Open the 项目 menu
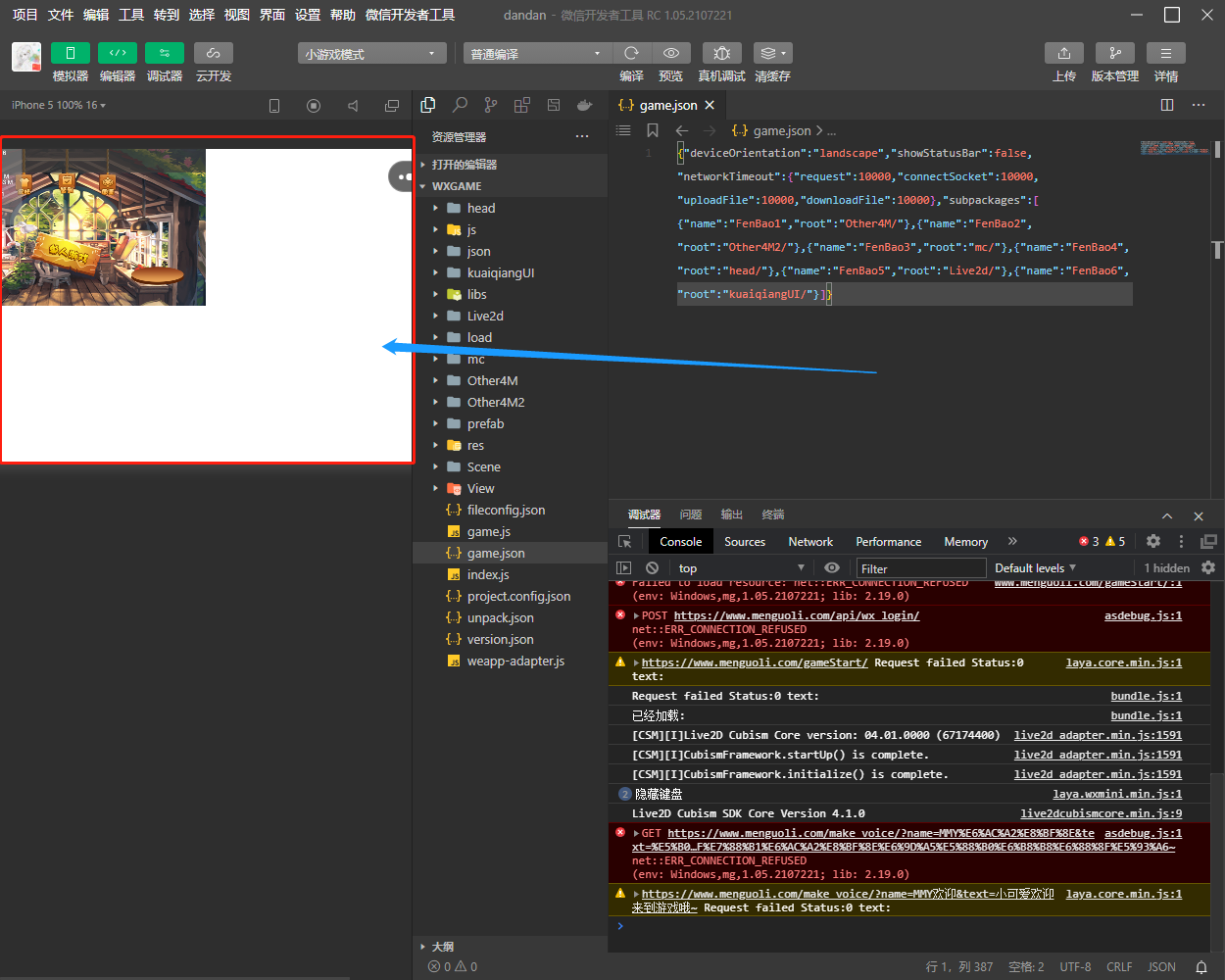Image resolution: width=1225 pixels, height=980 pixels. pyautogui.click(x=24, y=15)
